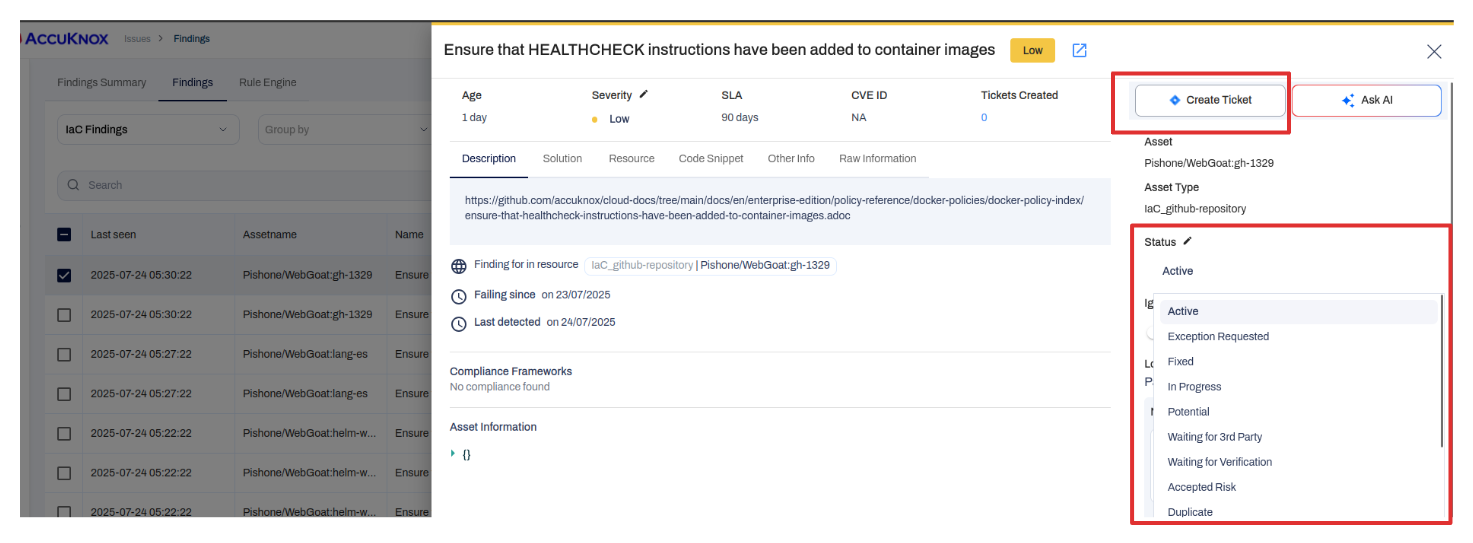Click the Ask AI button
This screenshot has width=1473, height=543.
(x=1367, y=100)
